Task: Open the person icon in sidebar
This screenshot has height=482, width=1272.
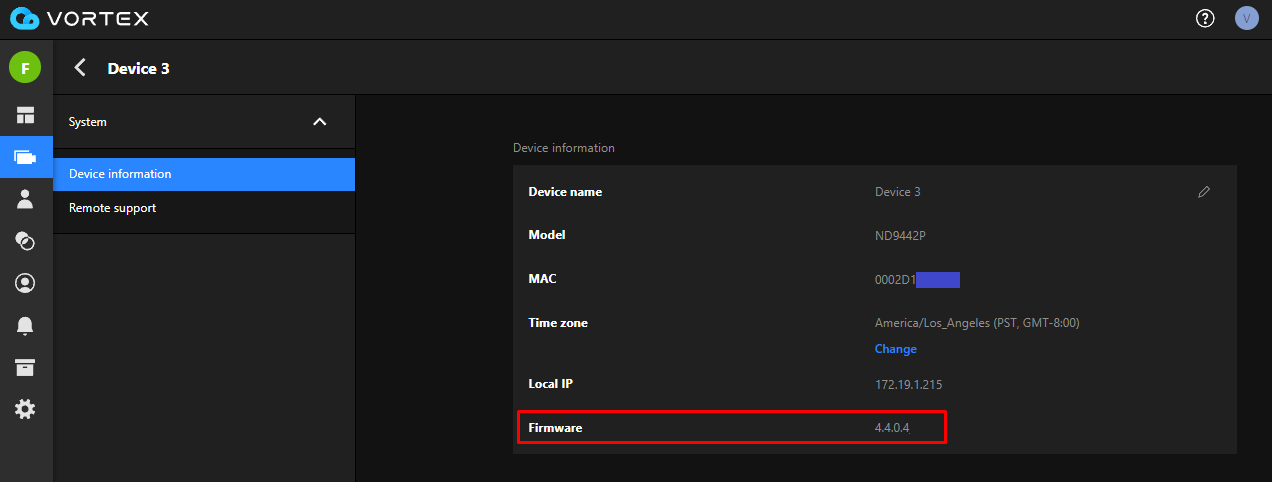Action: click(x=25, y=199)
